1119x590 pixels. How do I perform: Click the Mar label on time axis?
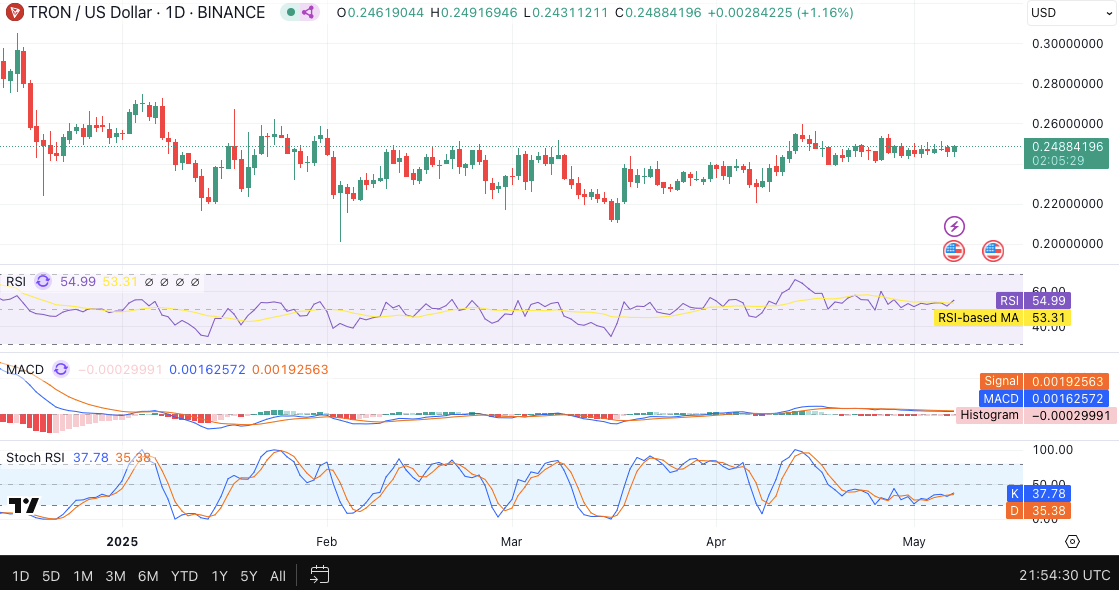(512, 541)
